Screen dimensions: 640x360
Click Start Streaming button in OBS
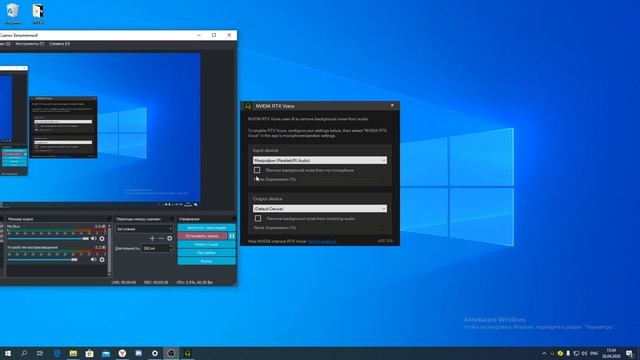pos(207,227)
